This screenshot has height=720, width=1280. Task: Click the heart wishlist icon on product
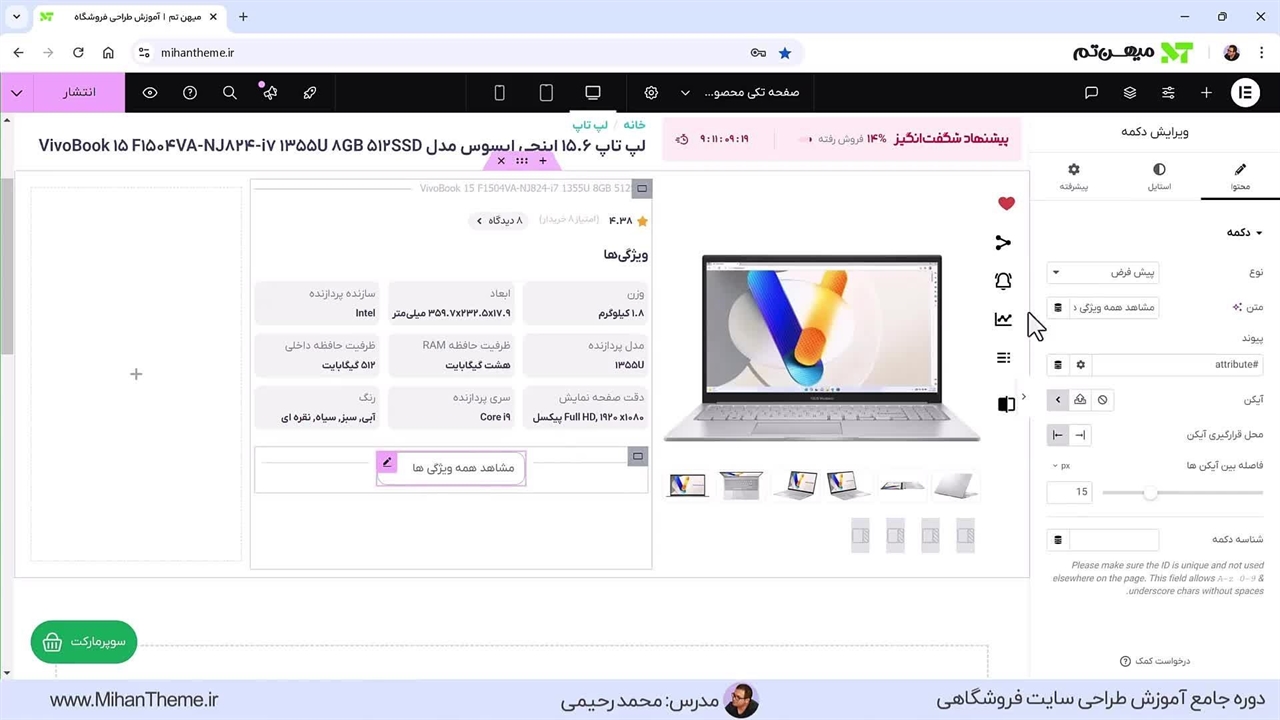[x=1006, y=204]
